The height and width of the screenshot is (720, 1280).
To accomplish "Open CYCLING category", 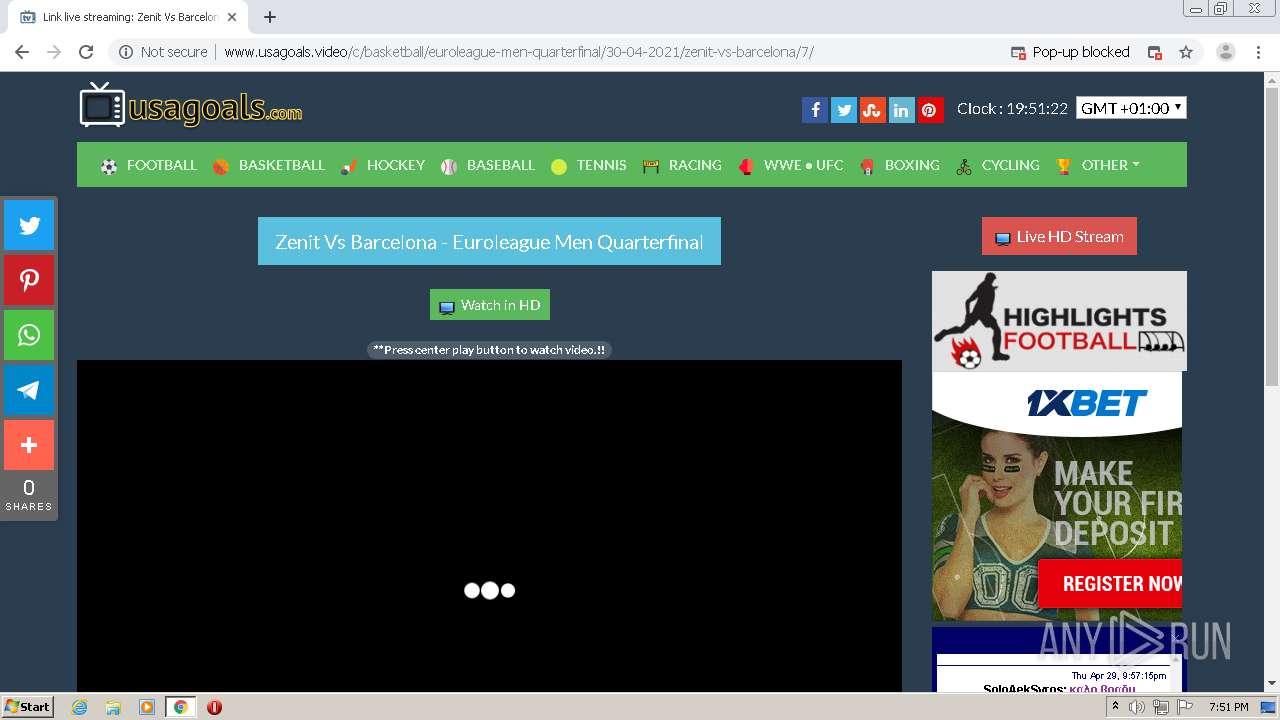I will click(998, 165).
